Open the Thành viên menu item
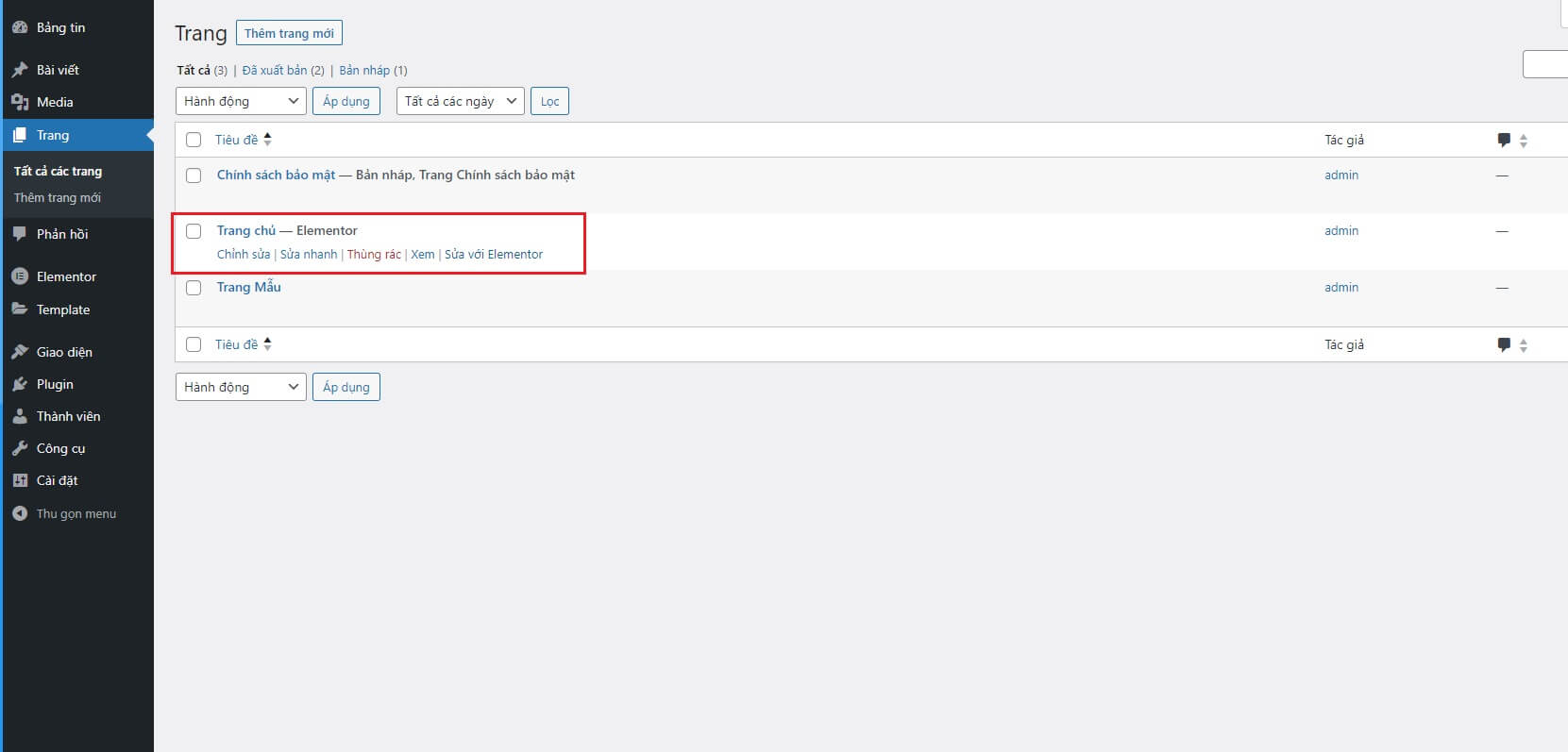1568x752 pixels. pyautogui.click(x=68, y=416)
